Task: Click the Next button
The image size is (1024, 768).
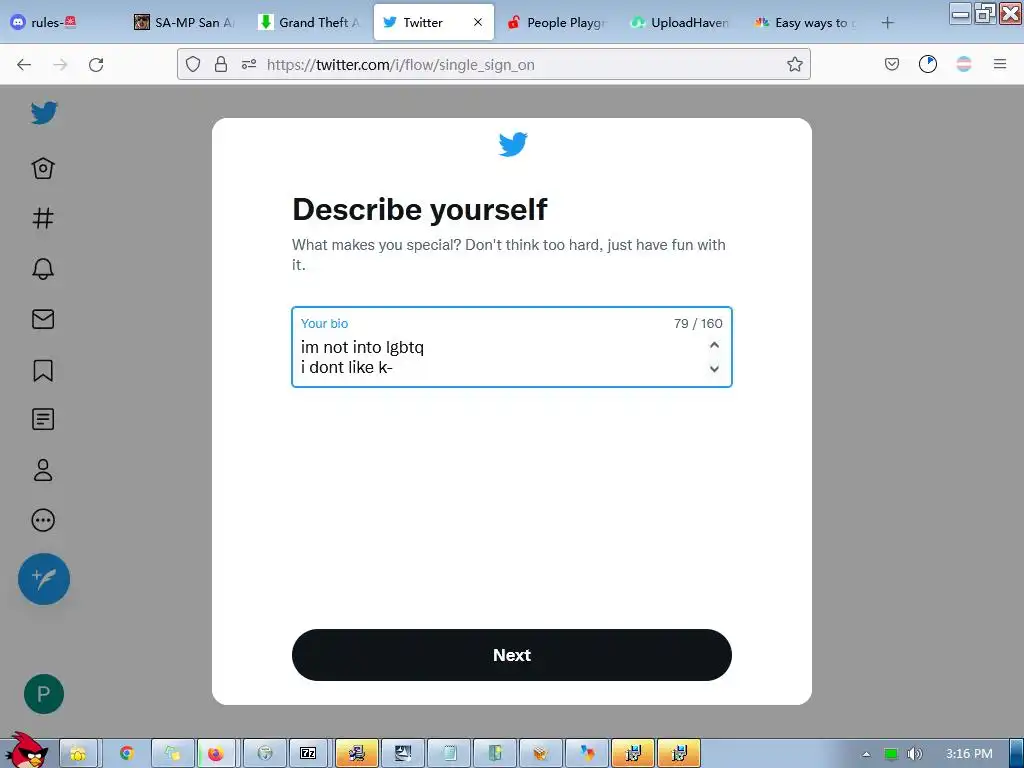Action: point(512,655)
